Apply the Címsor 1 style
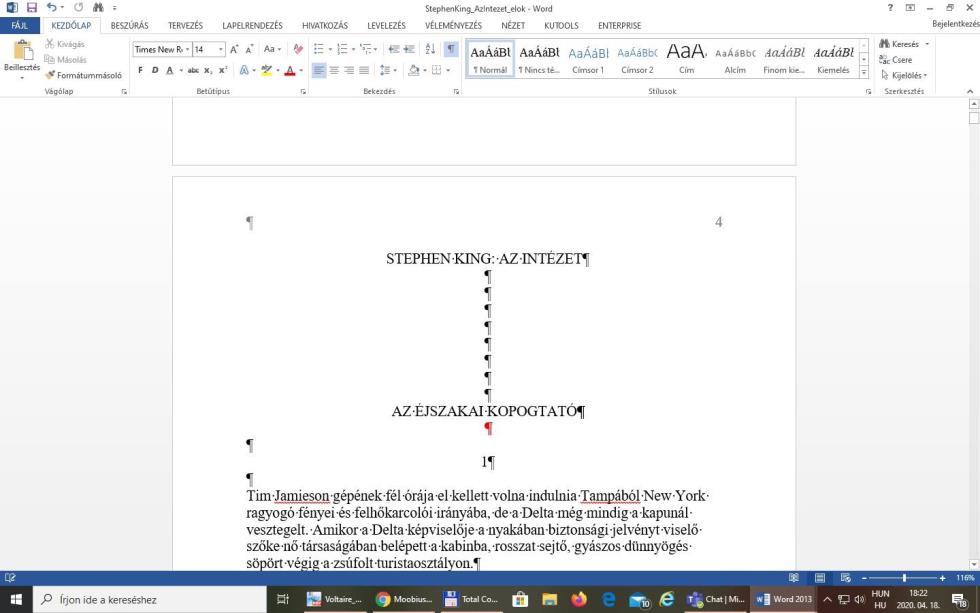 (588, 59)
